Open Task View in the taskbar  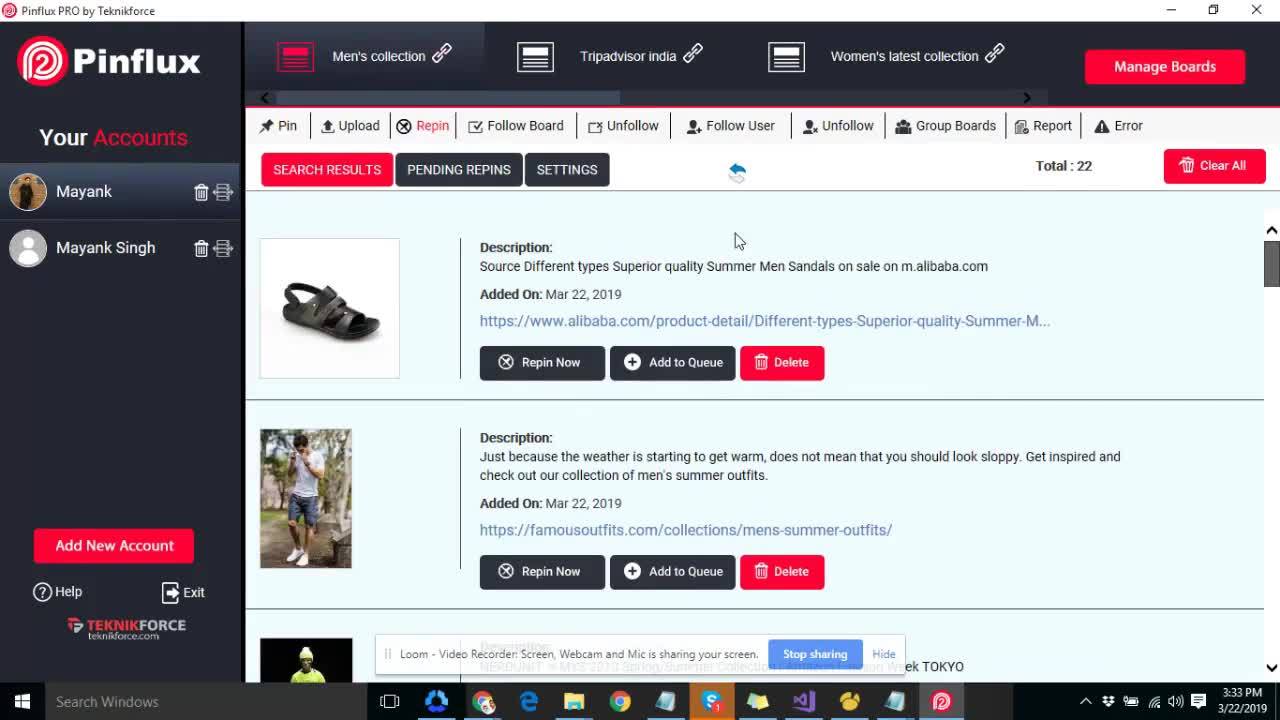click(390, 702)
